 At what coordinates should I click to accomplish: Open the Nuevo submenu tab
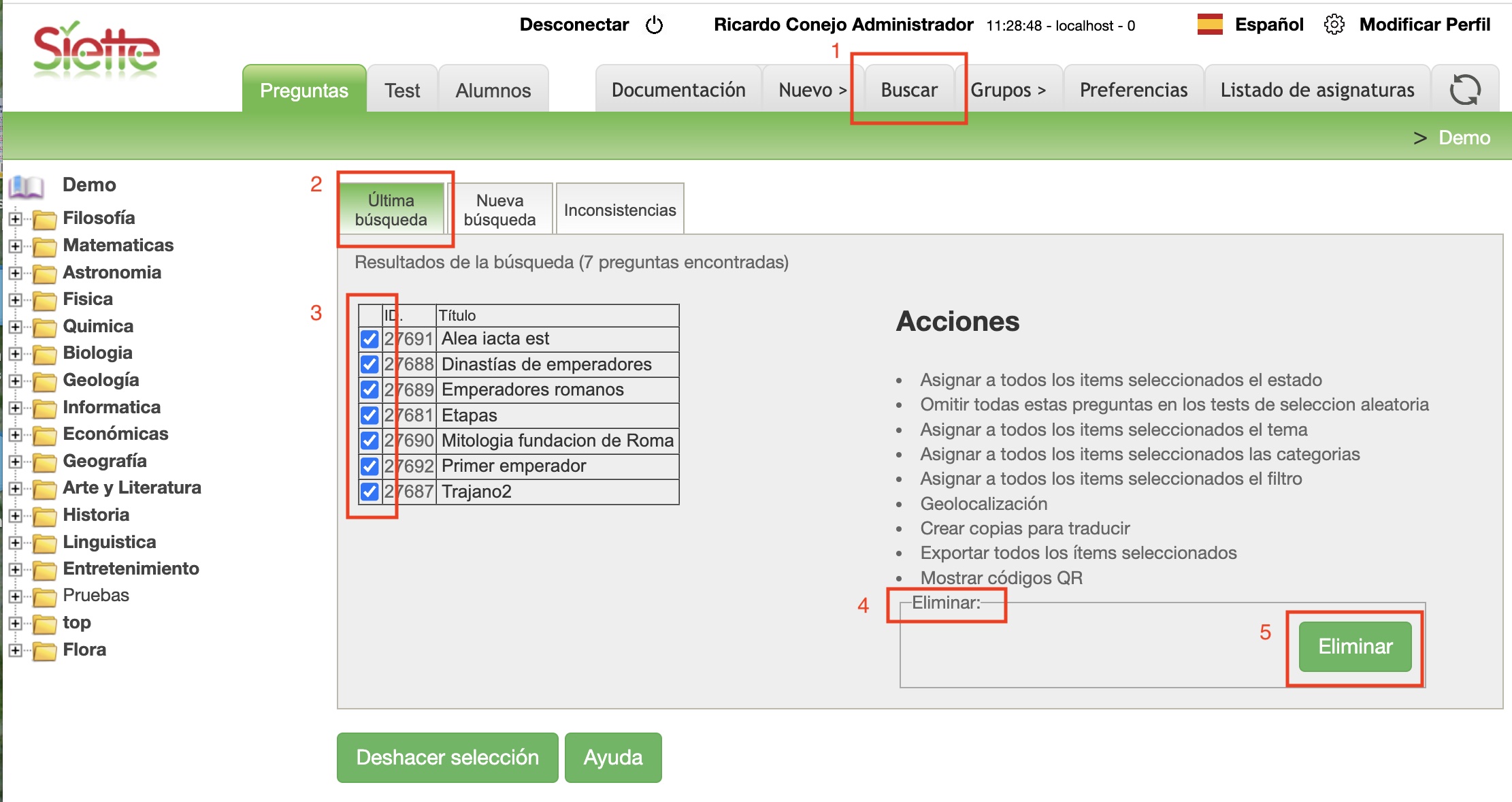812,90
